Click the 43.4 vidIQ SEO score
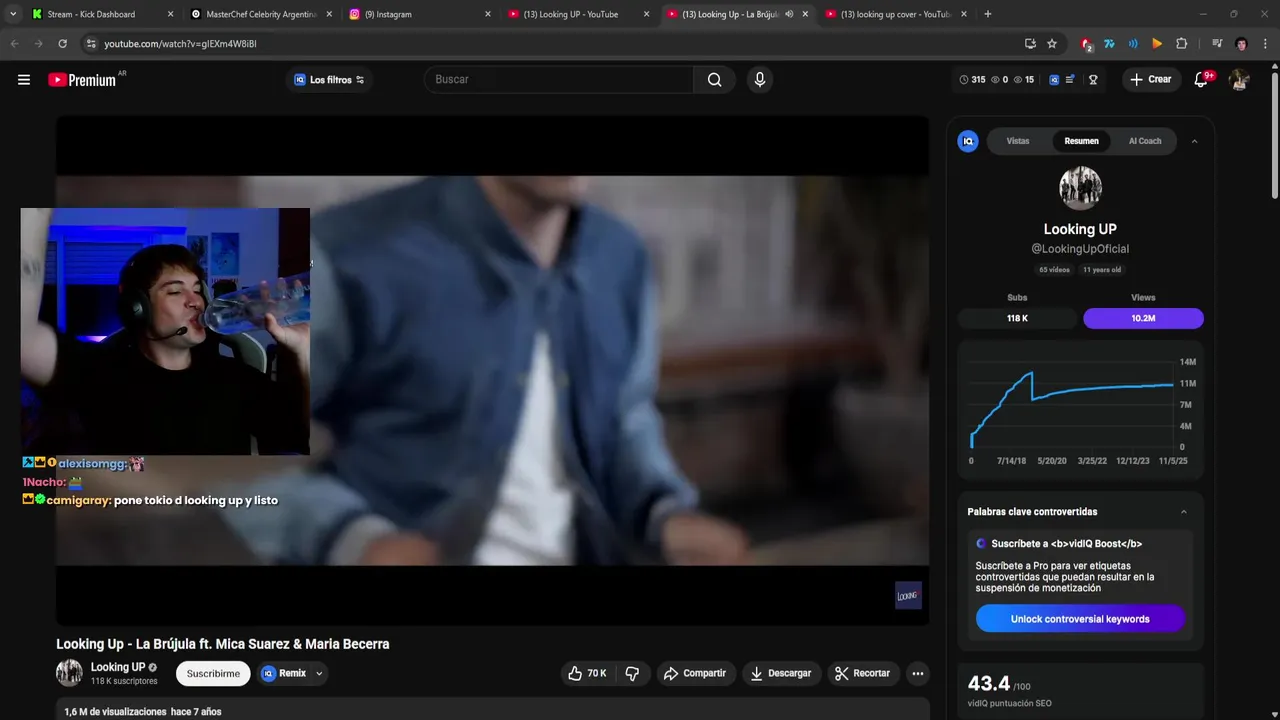 point(989,684)
